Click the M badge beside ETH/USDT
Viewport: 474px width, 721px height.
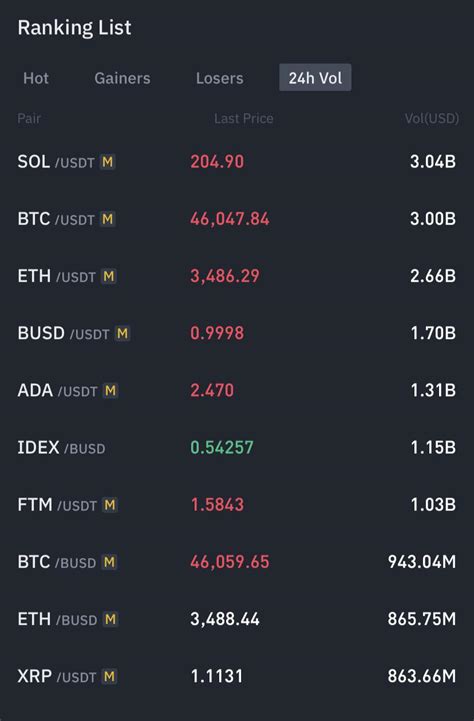[x=109, y=276]
